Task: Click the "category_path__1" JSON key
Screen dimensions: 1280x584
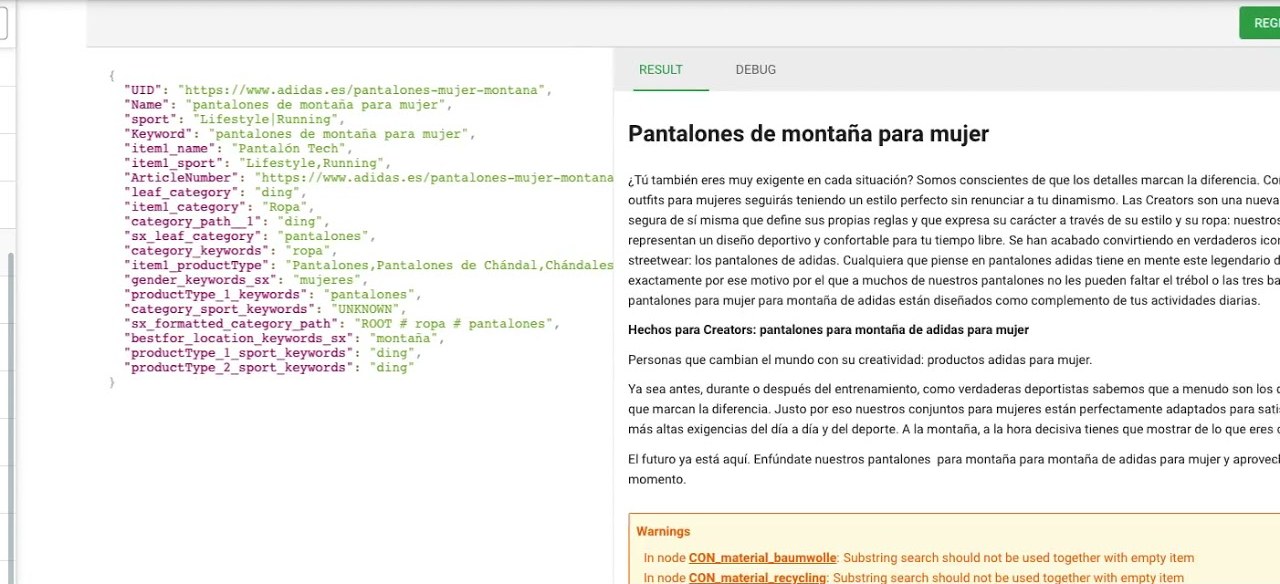Action: [191, 222]
